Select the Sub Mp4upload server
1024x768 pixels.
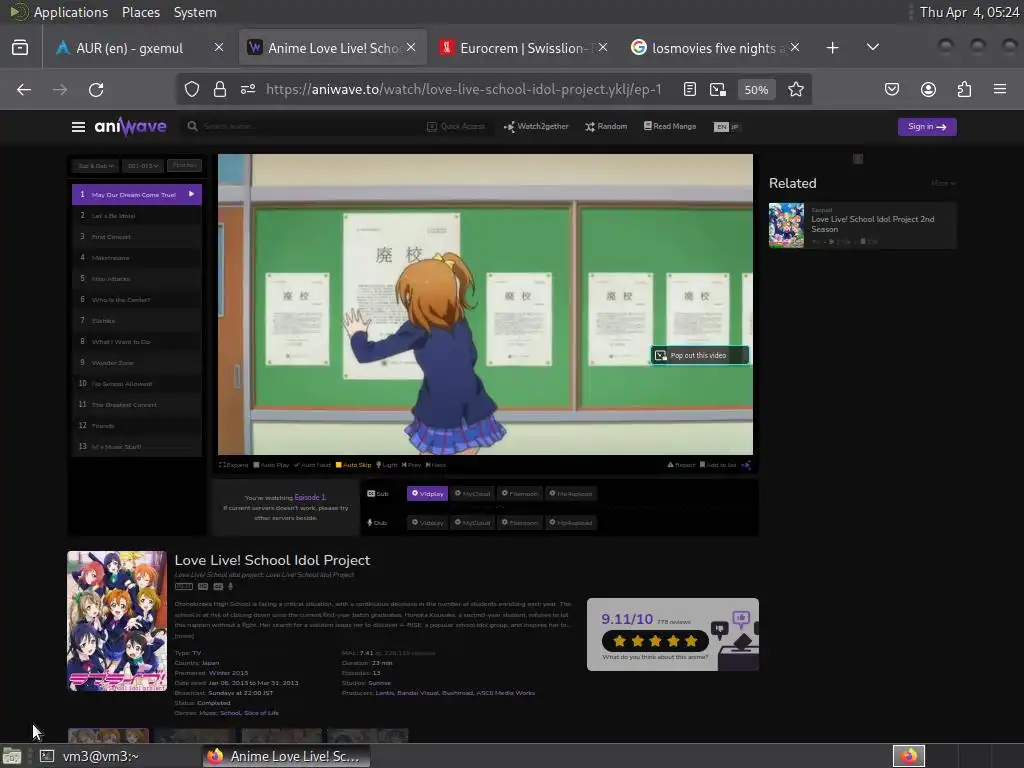(x=571, y=494)
